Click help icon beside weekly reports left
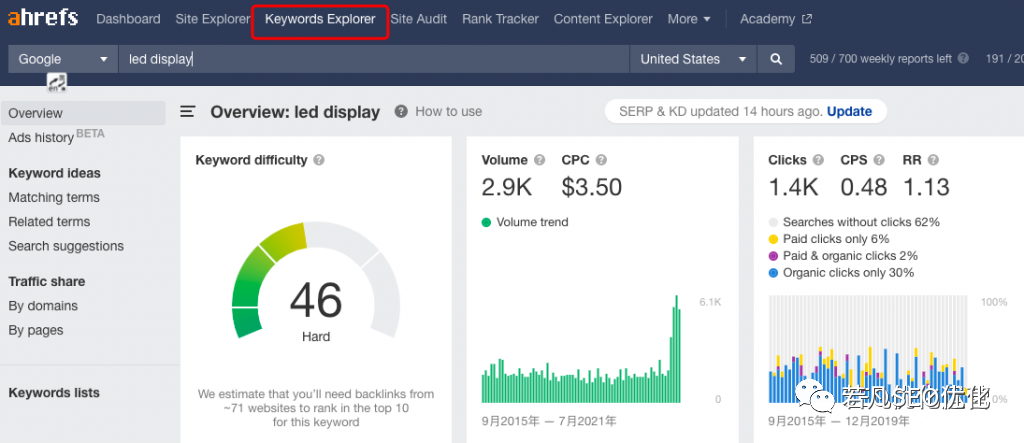The height and width of the screenshot is (443, 1024). (963, 59)
